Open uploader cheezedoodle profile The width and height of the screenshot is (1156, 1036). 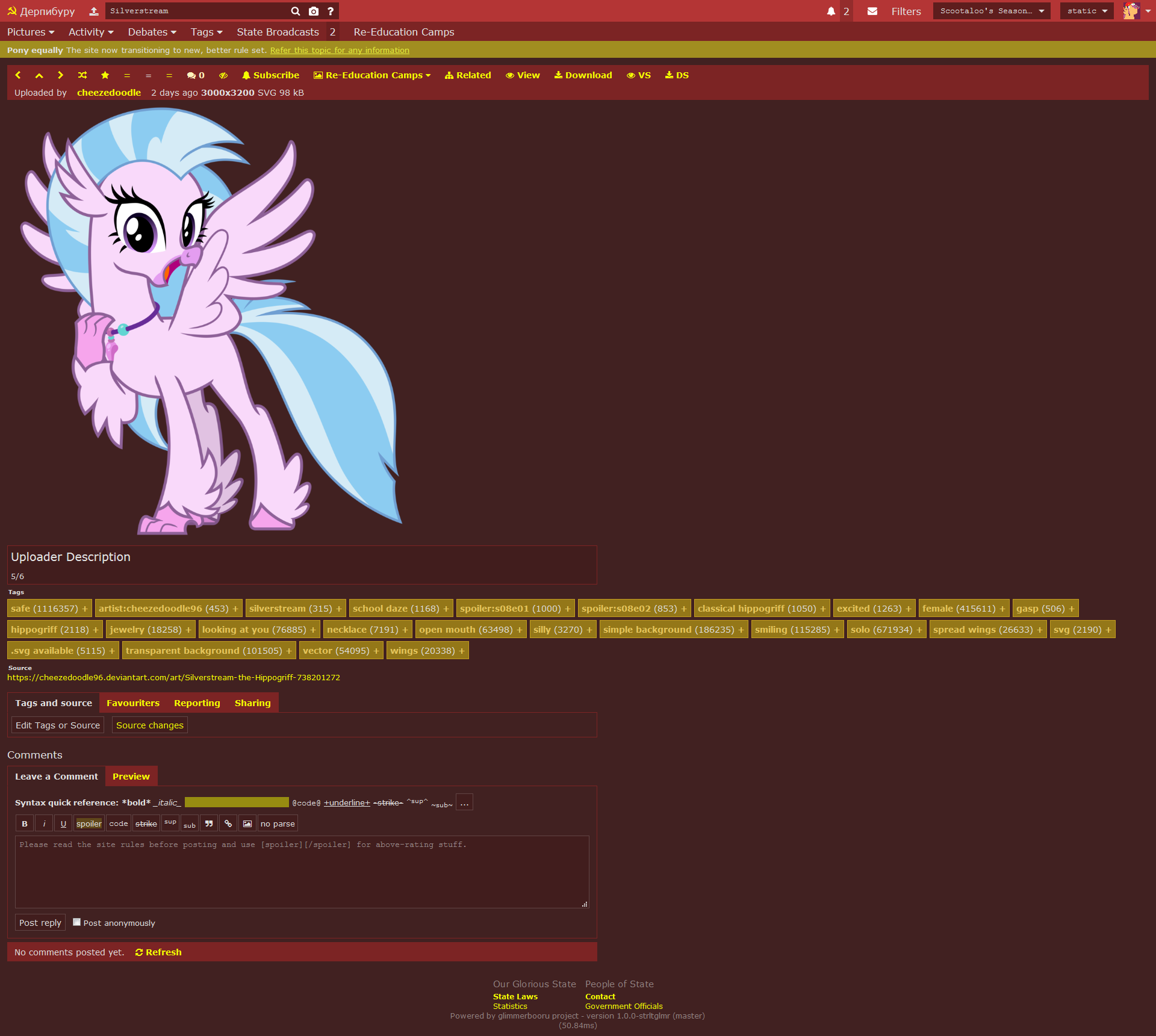tap(109, 93)
